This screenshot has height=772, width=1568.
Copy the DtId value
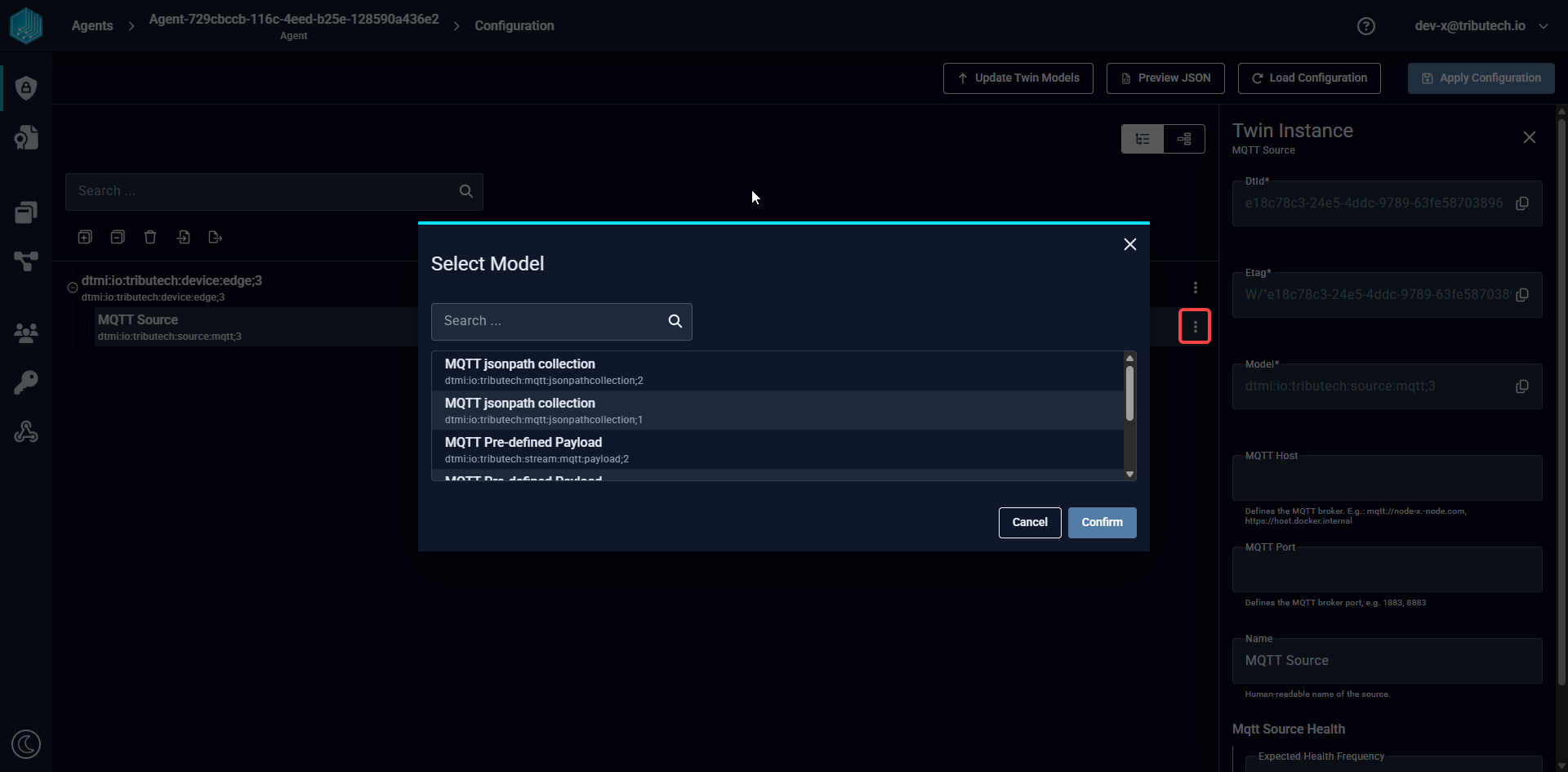coord(1522,203)
